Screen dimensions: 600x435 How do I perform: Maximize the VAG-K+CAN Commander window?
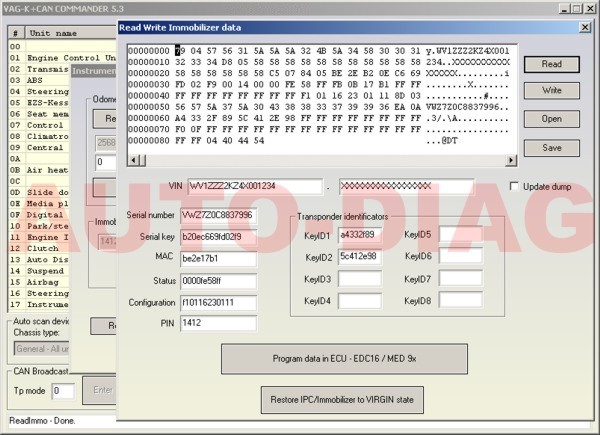577,8
